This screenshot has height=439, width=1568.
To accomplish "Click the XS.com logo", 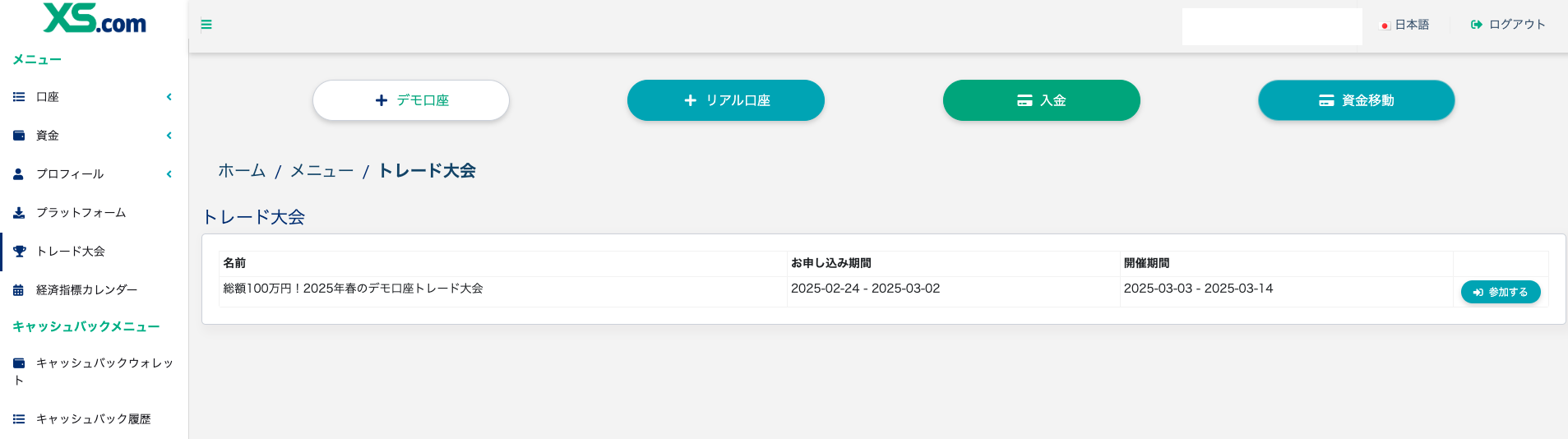I will click(x=94, y=18).
